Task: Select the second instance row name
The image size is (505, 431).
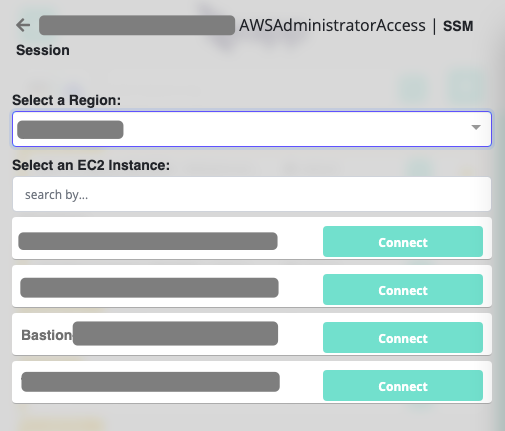Action: 149,288
